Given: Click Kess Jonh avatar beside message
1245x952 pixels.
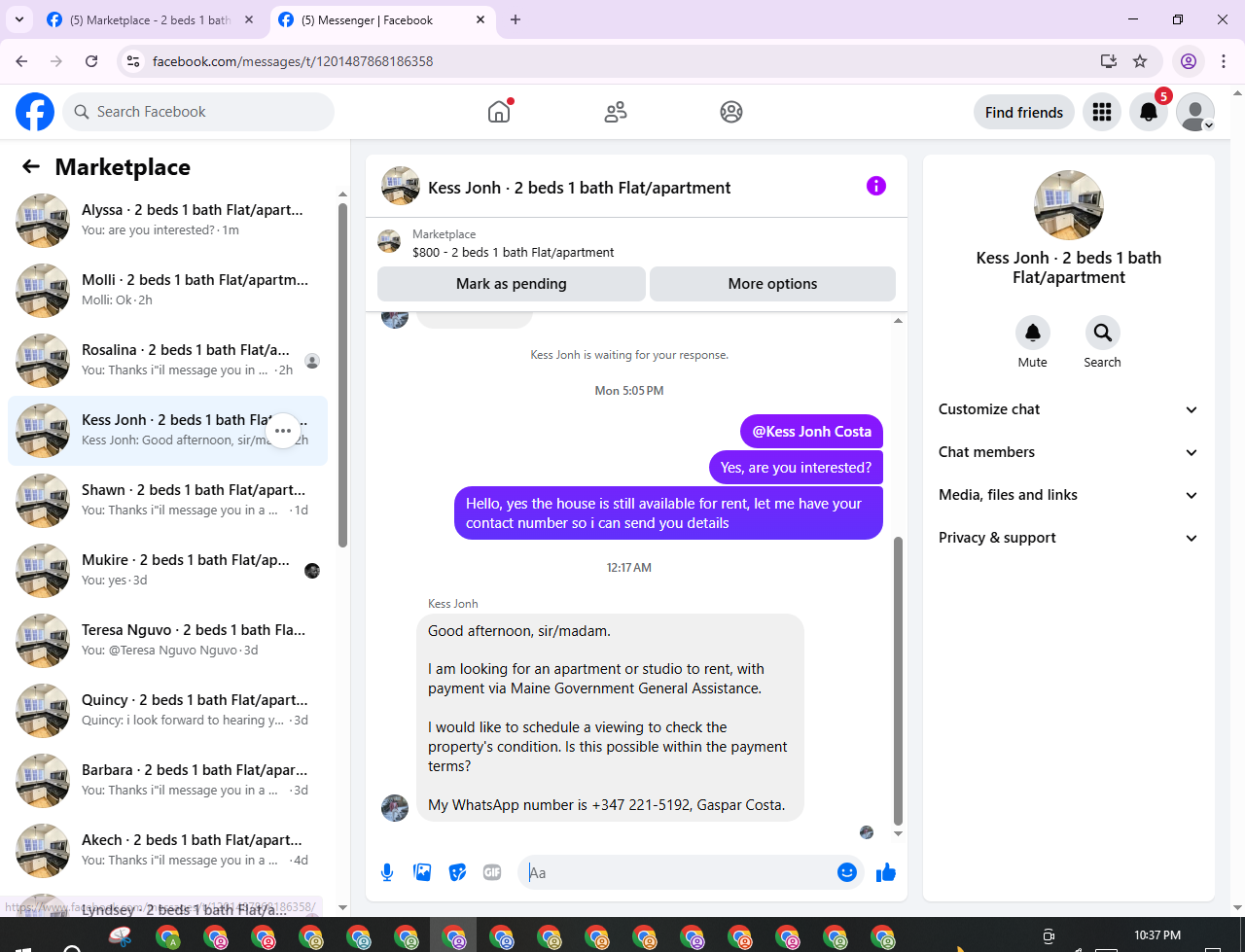Looking at the screenshot, I should point(395,808).
